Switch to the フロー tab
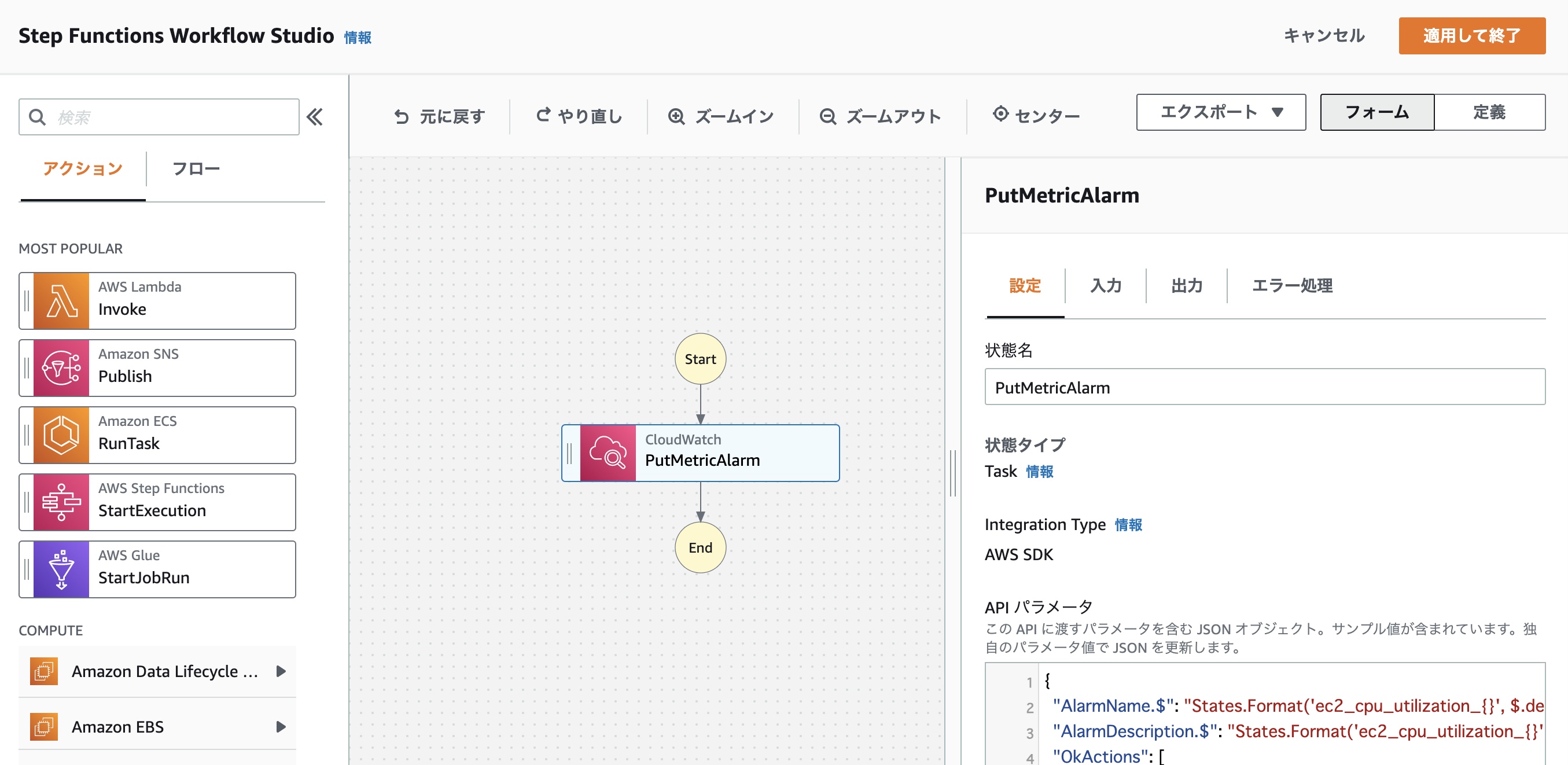The width and height of the screenshot is (1568, 765). pos(196,168)
